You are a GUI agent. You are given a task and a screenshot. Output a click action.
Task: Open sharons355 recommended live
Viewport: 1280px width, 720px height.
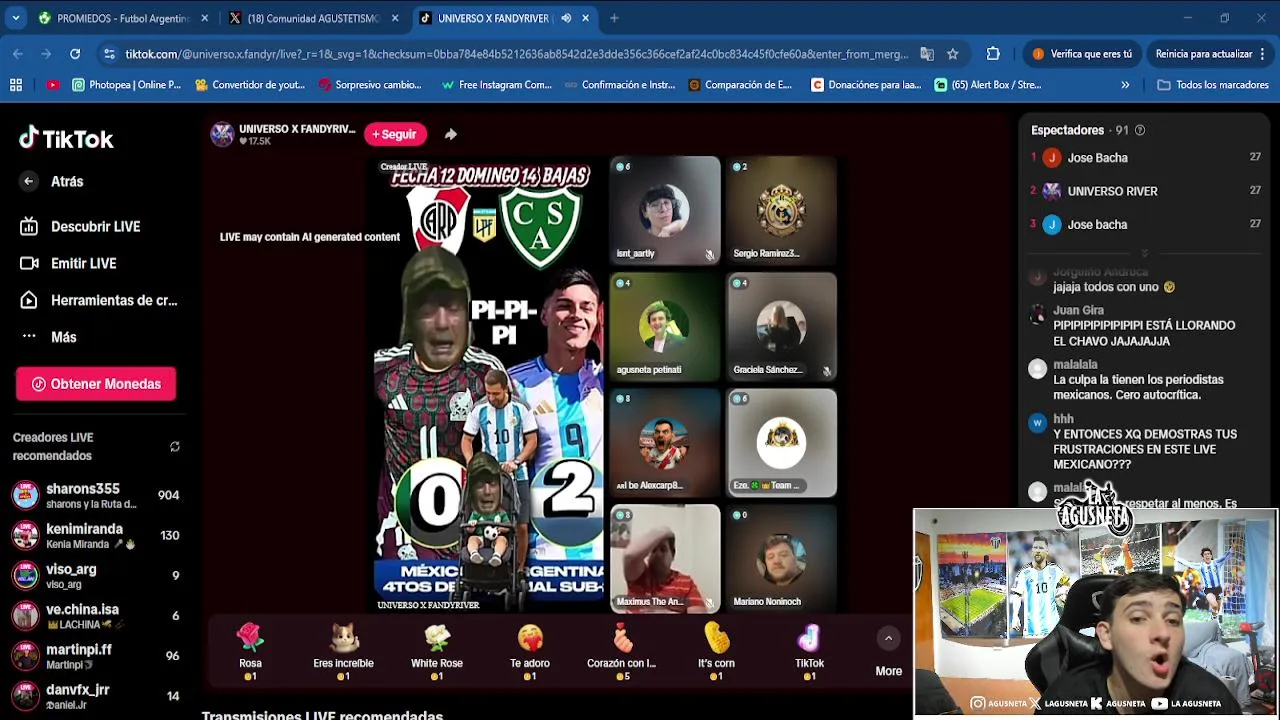point(95,495)
